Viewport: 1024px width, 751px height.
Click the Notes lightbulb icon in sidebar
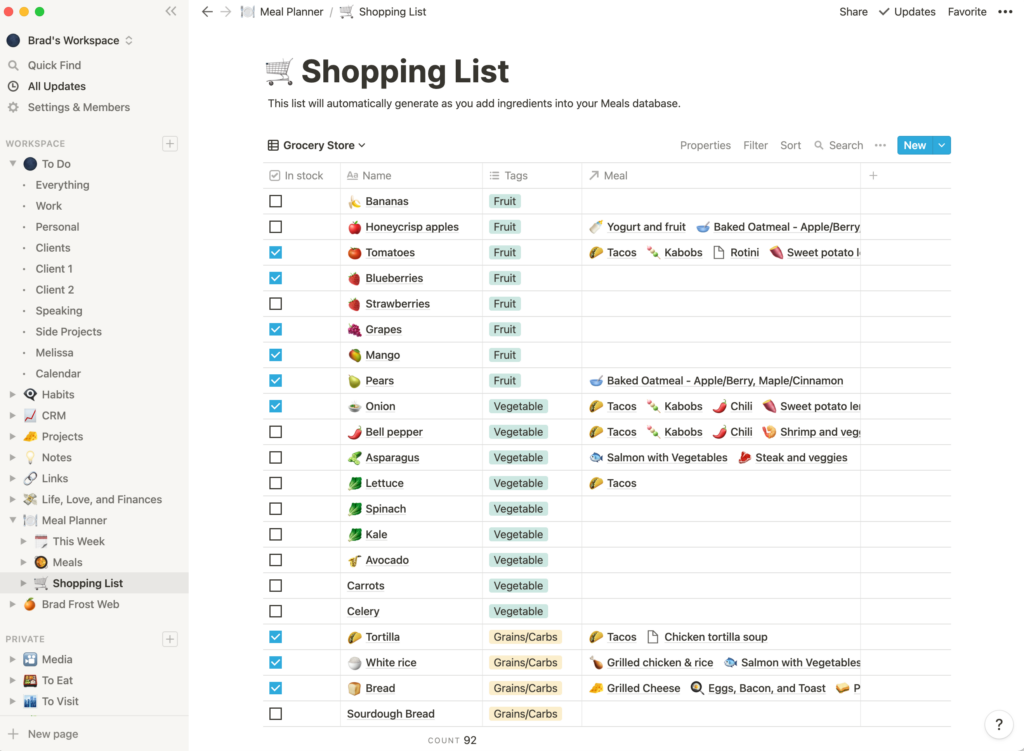30,457
